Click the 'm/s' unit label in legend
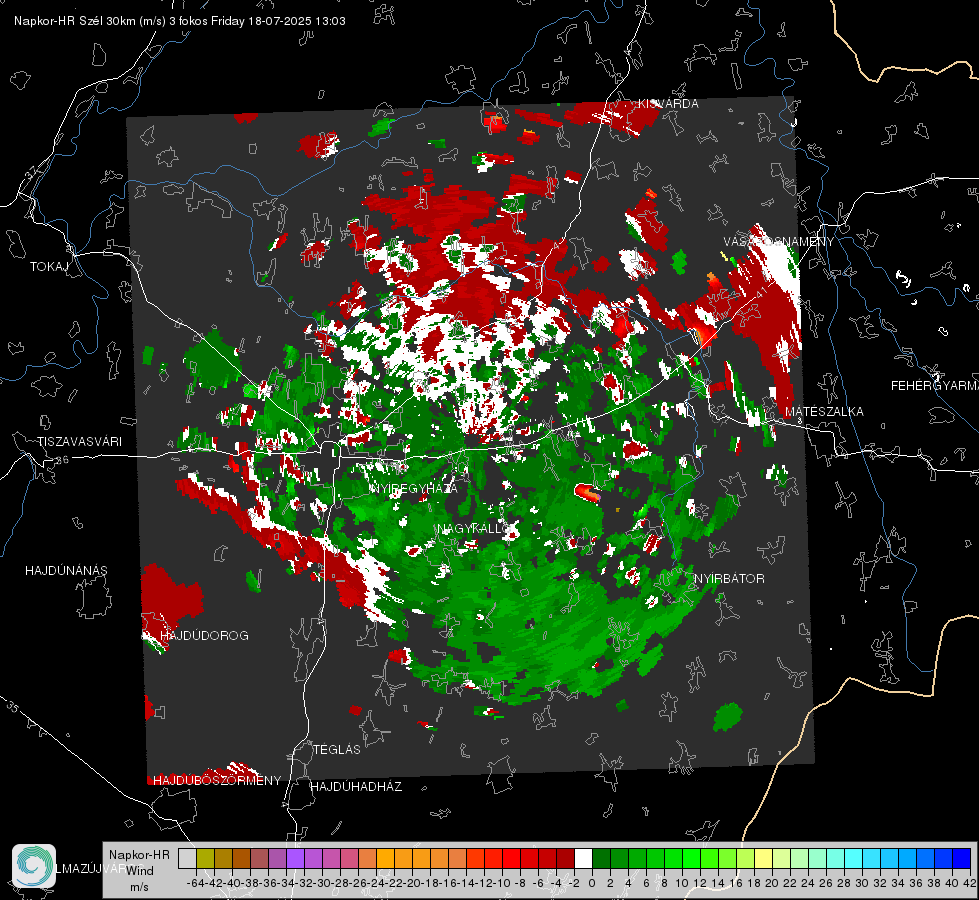Screen dimensions: 979x900 (x=139, y=887)
